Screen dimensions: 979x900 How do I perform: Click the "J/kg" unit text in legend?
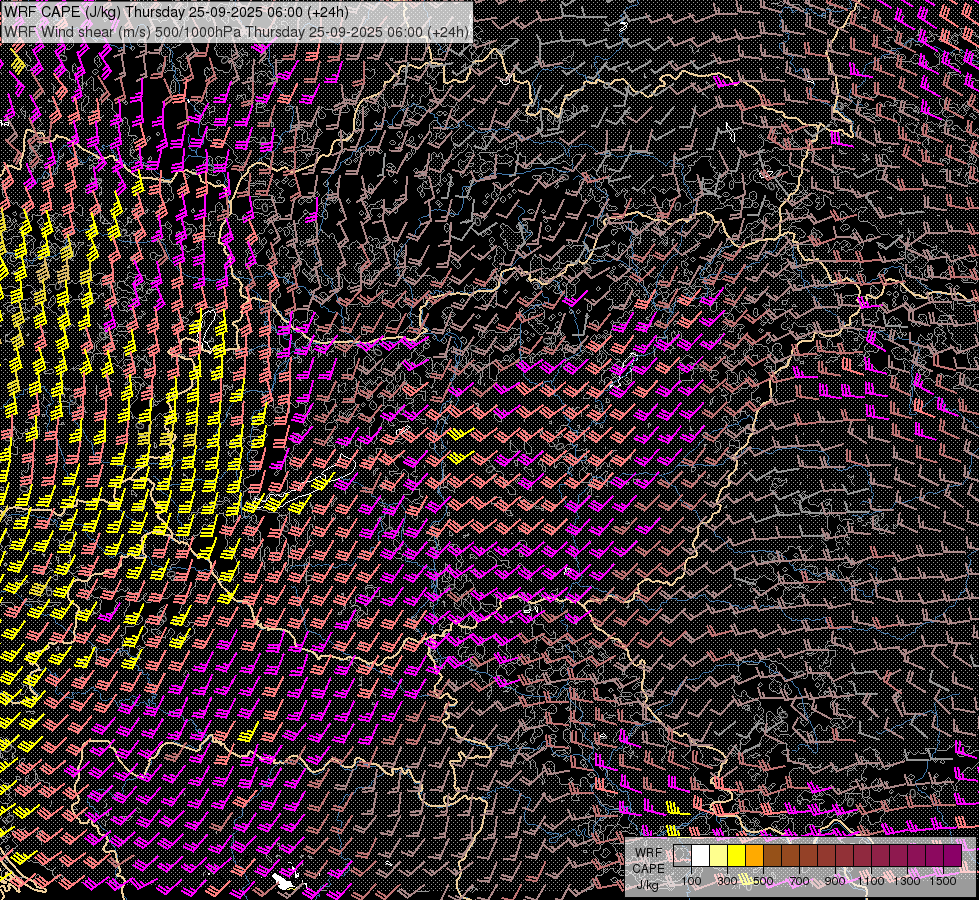[x=647, y=883]
